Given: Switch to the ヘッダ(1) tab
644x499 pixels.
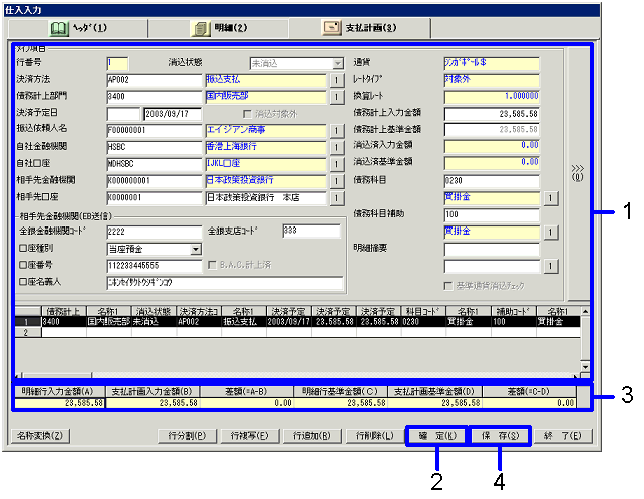Looking at the screenshot, I should pyautogui.click(x=78, y=28).
